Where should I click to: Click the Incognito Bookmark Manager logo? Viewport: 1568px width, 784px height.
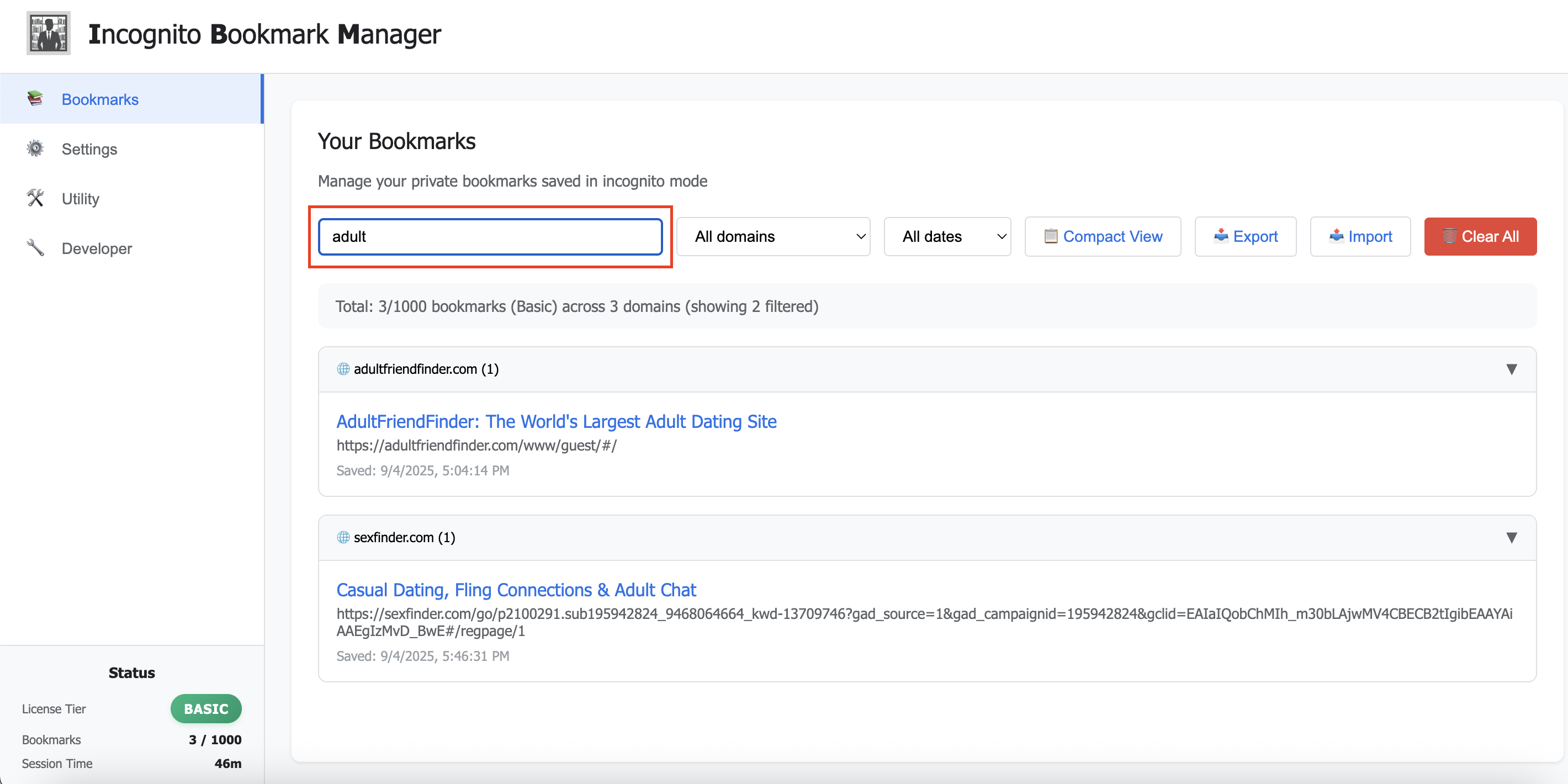pos(48,33)
